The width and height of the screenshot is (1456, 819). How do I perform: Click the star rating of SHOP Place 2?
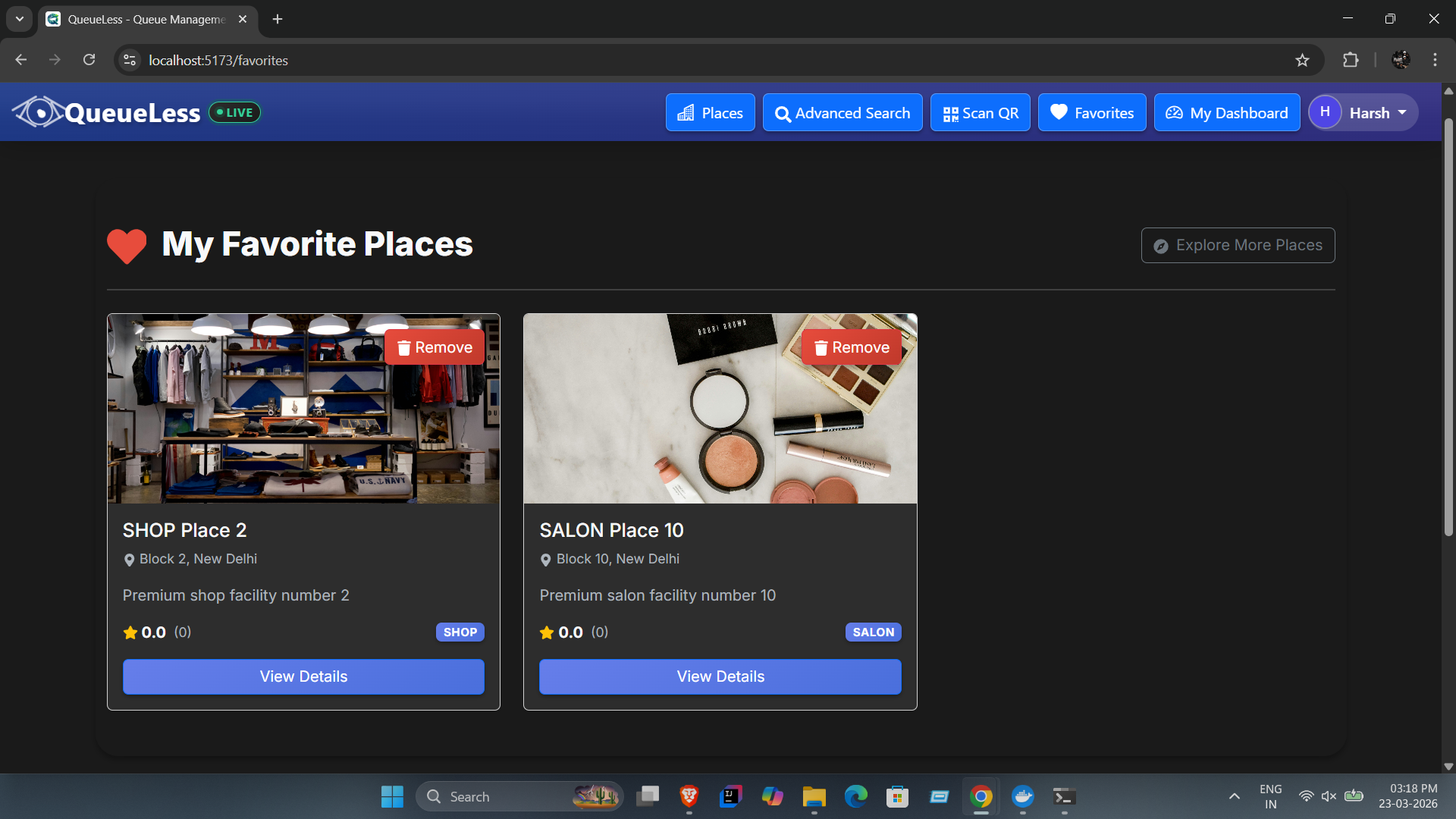pyautogui.click(x=156, y=632)
